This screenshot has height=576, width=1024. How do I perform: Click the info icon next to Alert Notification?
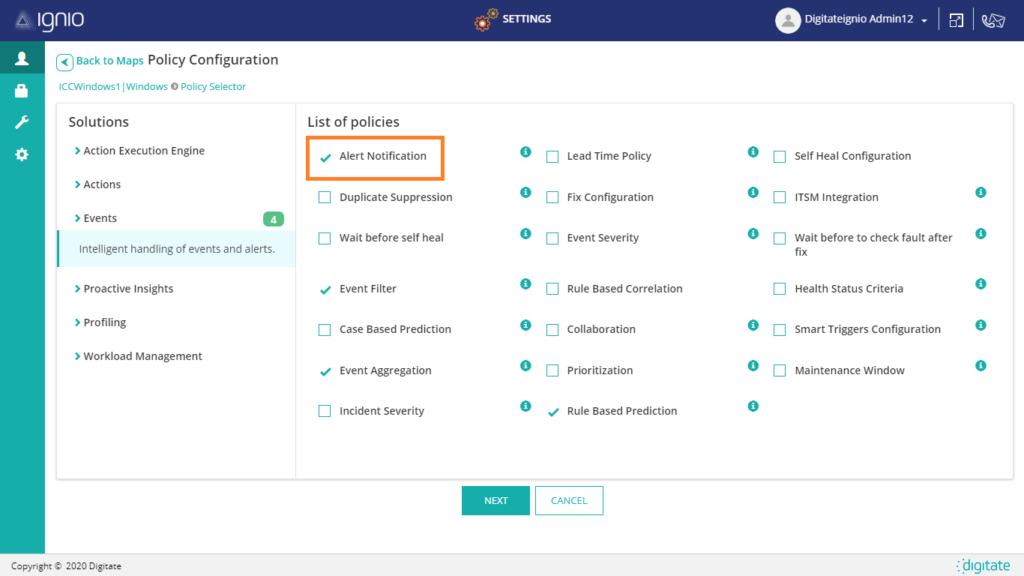[525, 152]
